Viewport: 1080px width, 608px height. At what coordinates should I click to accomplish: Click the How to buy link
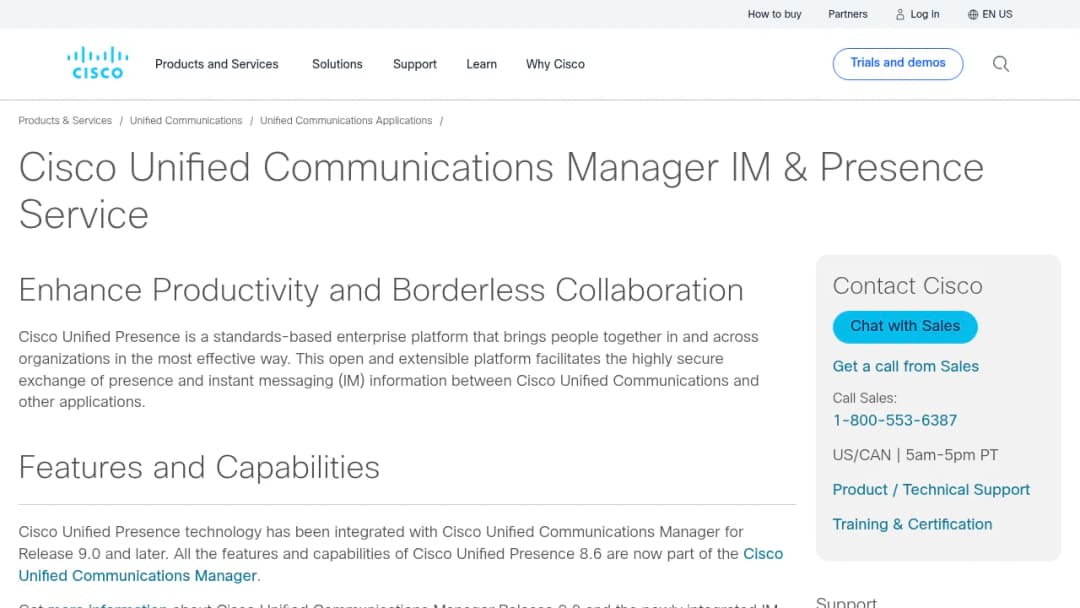[x=774, y=14]
